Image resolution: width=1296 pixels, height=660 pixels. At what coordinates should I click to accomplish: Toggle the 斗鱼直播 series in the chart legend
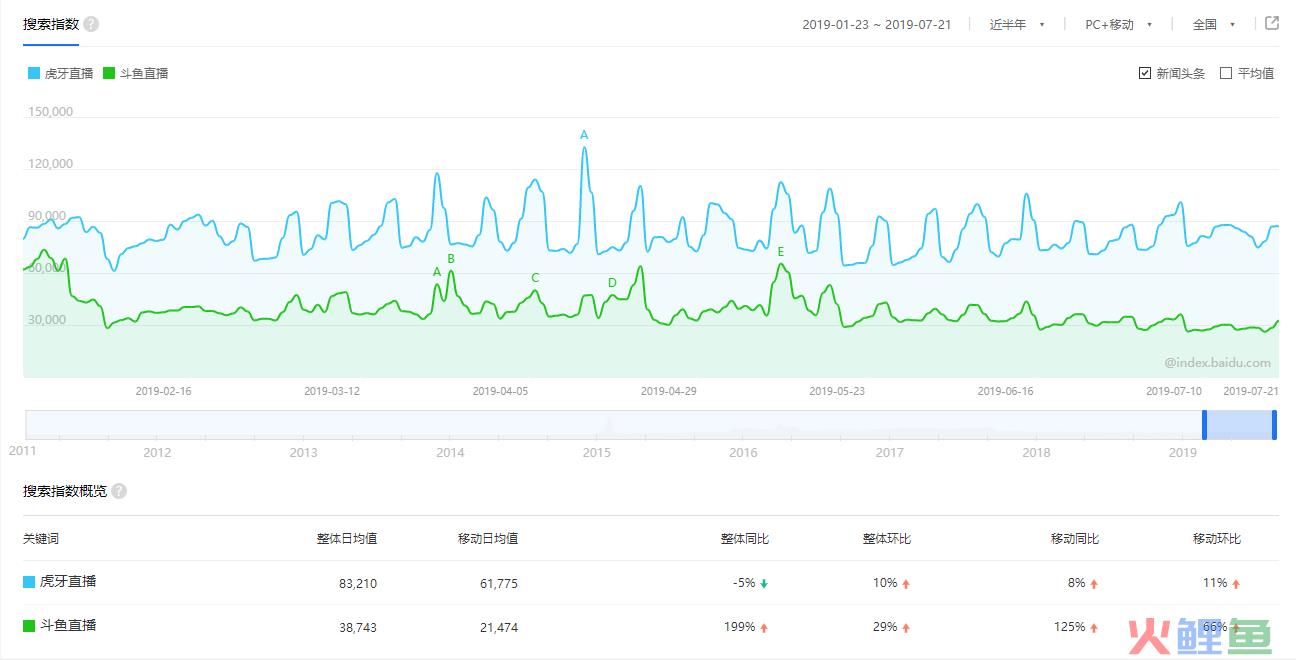click(x=136, y=73)
